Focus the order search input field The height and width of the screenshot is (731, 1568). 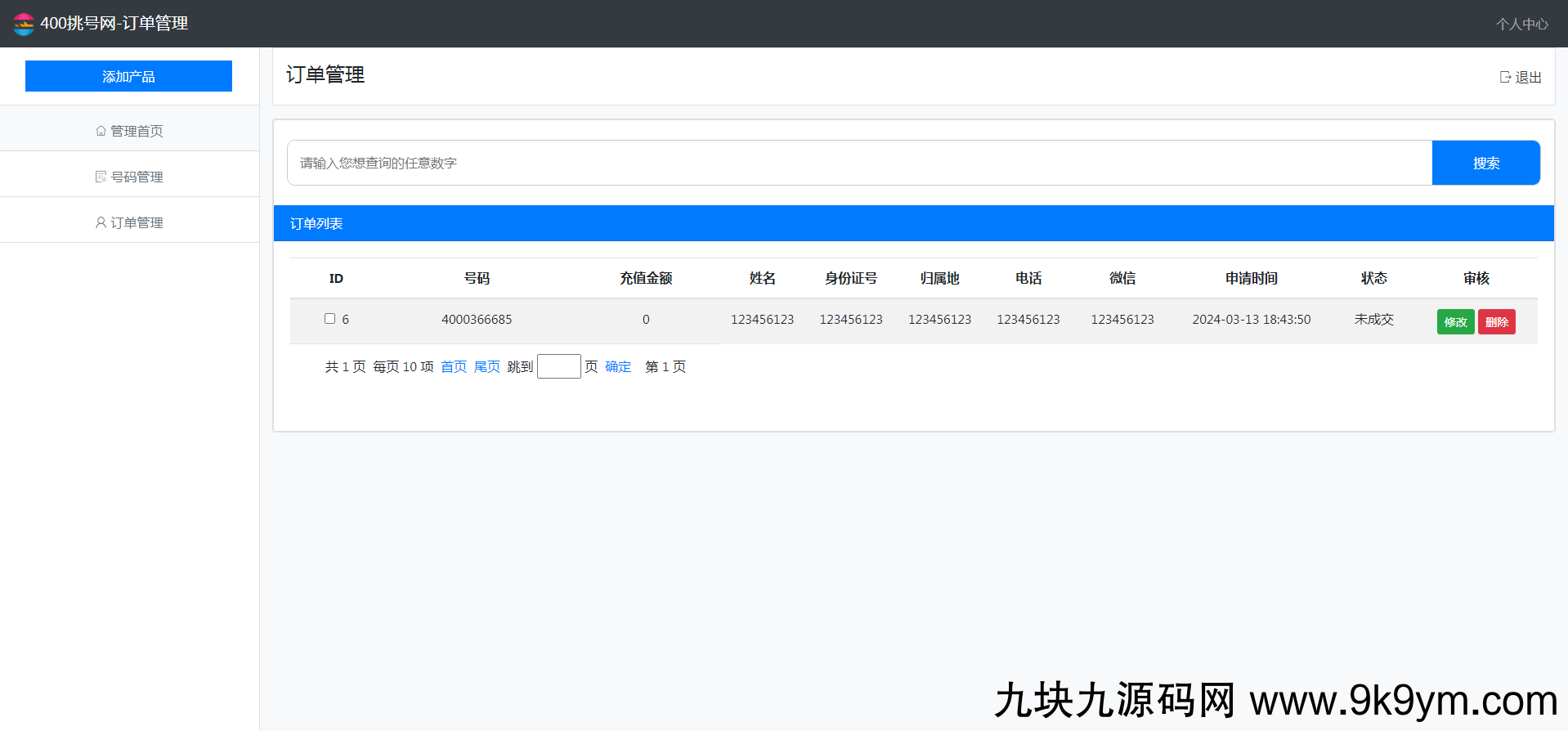point(858,163)
